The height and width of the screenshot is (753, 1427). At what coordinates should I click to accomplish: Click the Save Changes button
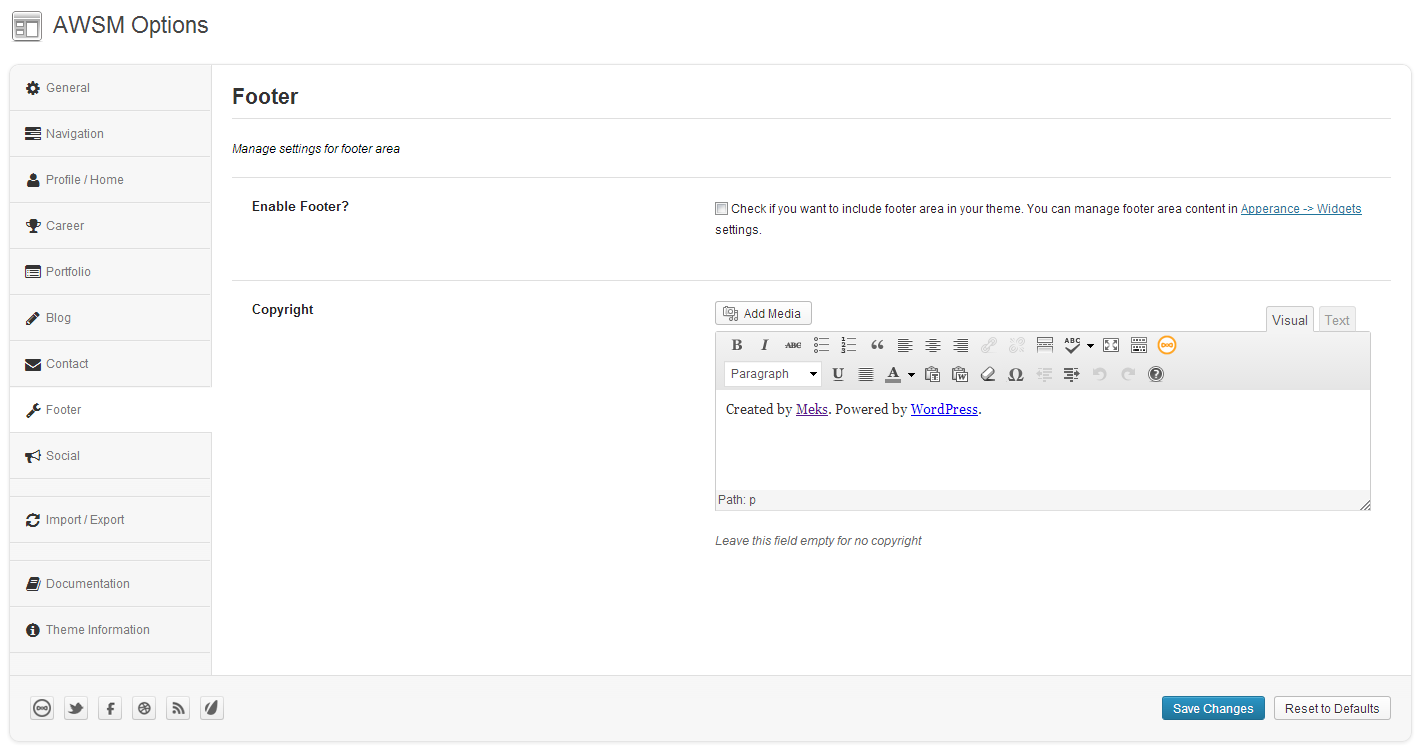[x=1213, y=708]
